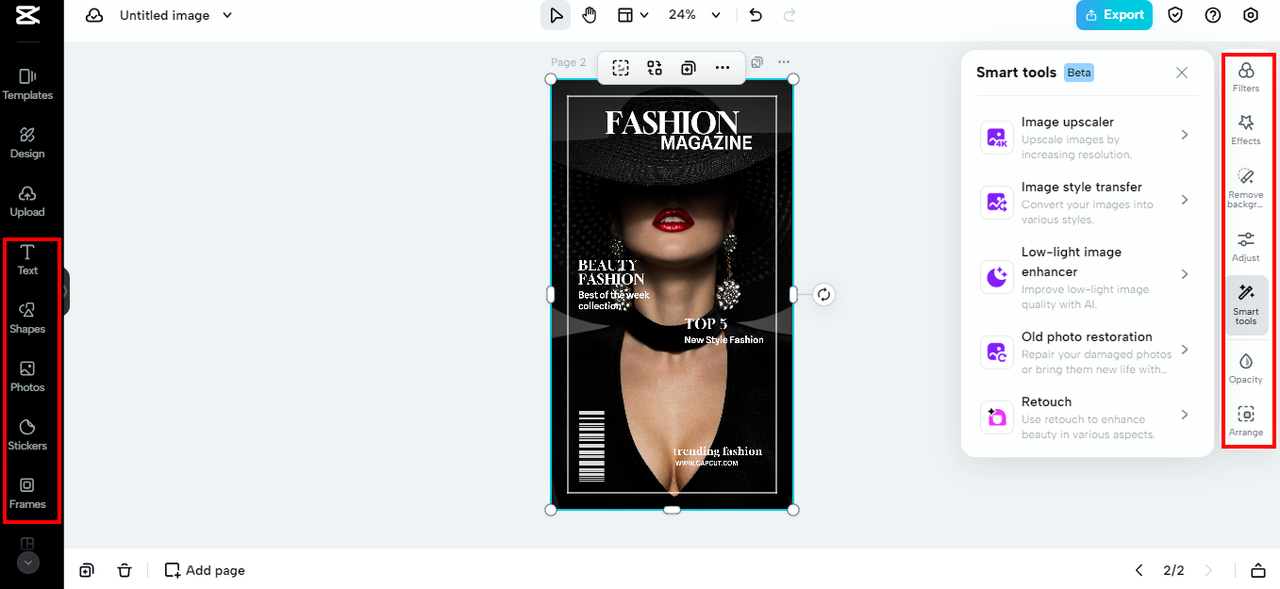Image resolution: width=1280 pixels, height=589 pixels.
Task: Click the duplicate page icon in bottom bar
Action: pyautogui.click(x=87, y=570)
